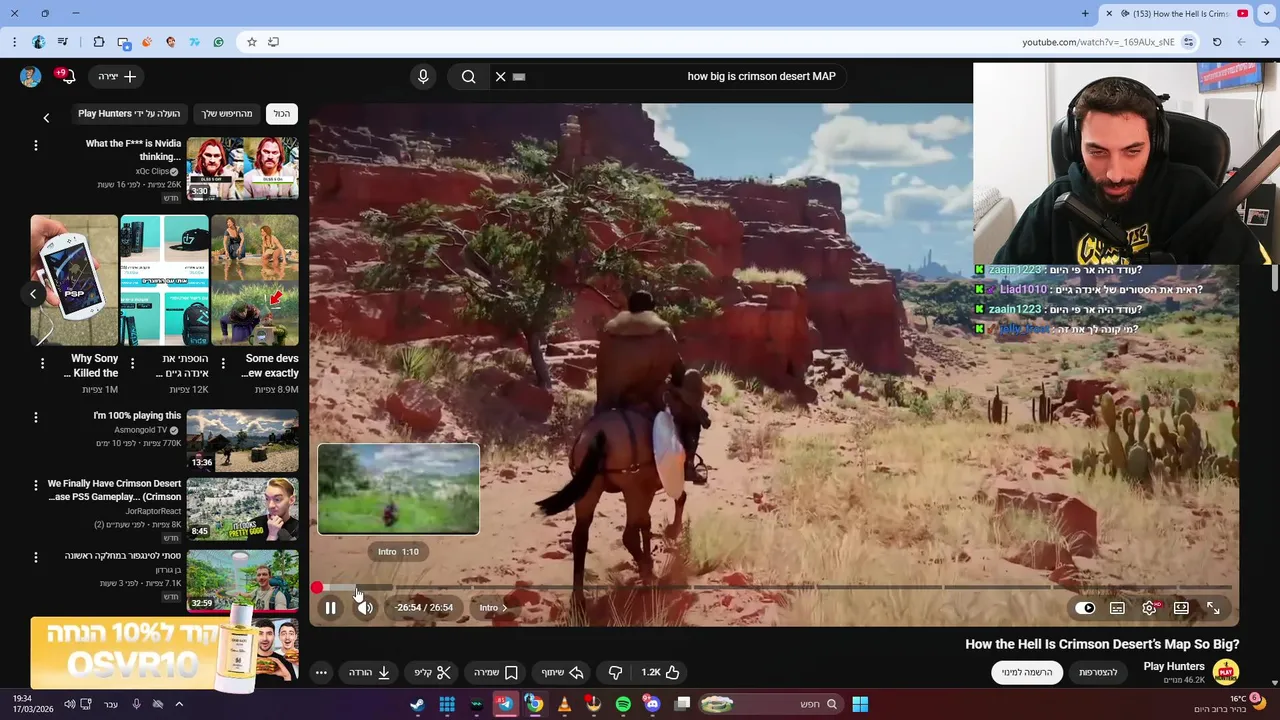Open a new browser tab with plus

tap(1085, 14)
